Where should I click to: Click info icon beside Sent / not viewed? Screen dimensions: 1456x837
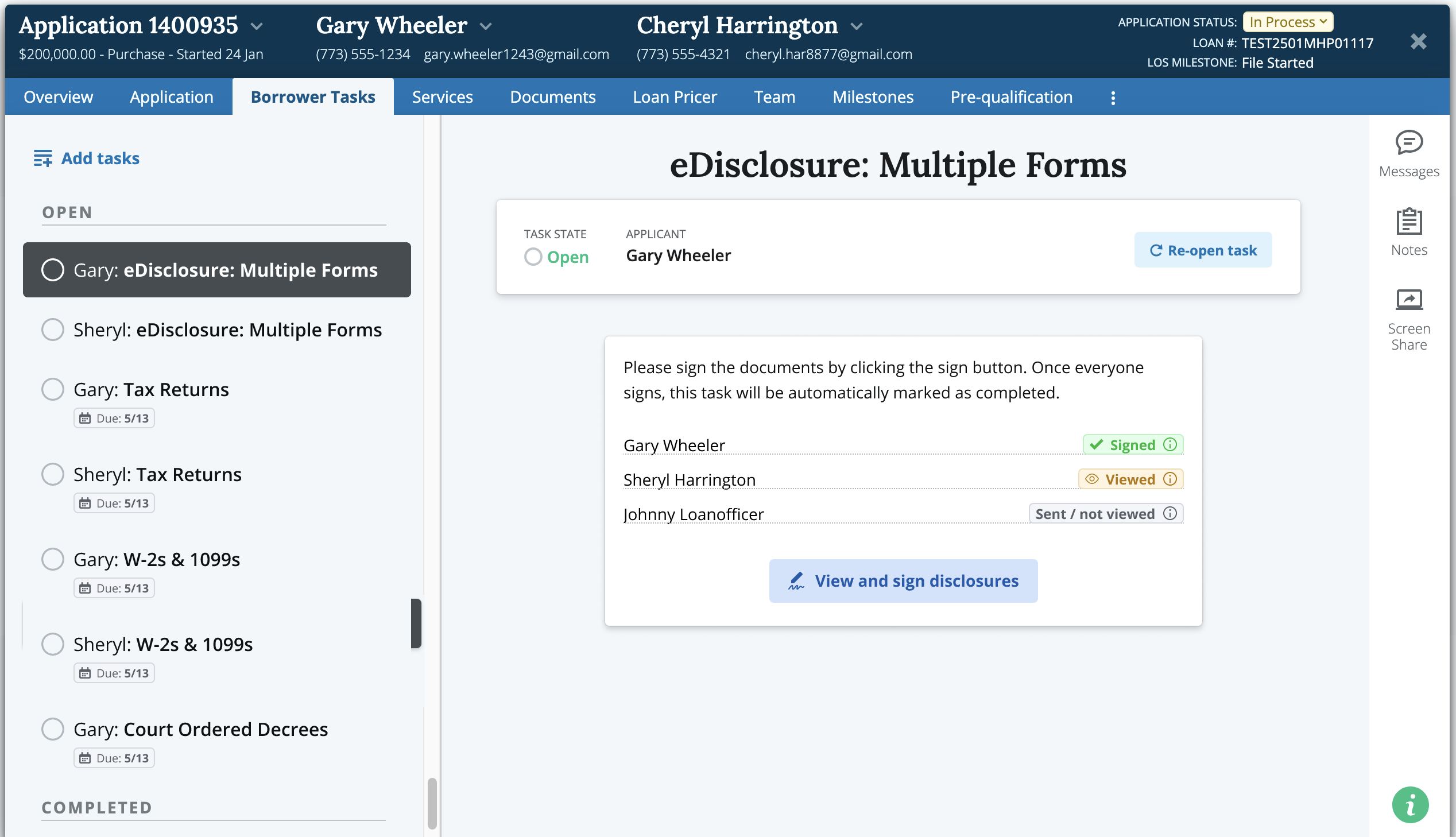tap(1170, 513)
